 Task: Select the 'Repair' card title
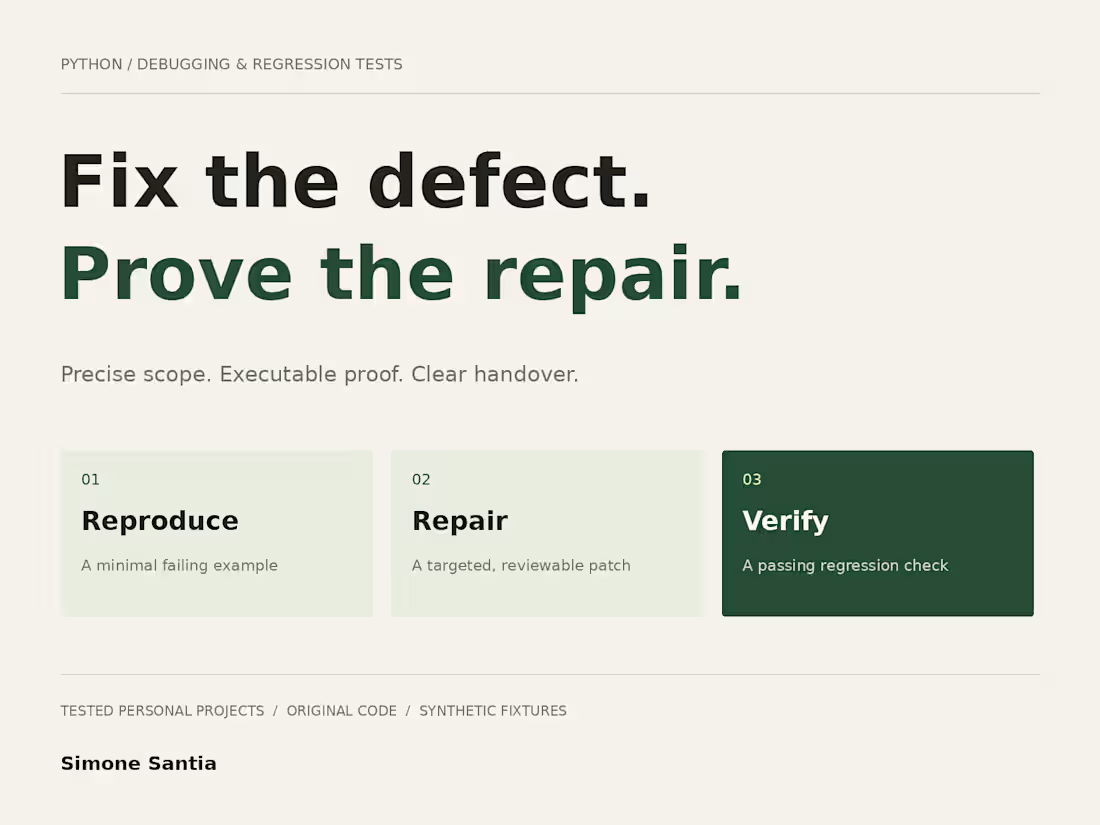[460, 521]
